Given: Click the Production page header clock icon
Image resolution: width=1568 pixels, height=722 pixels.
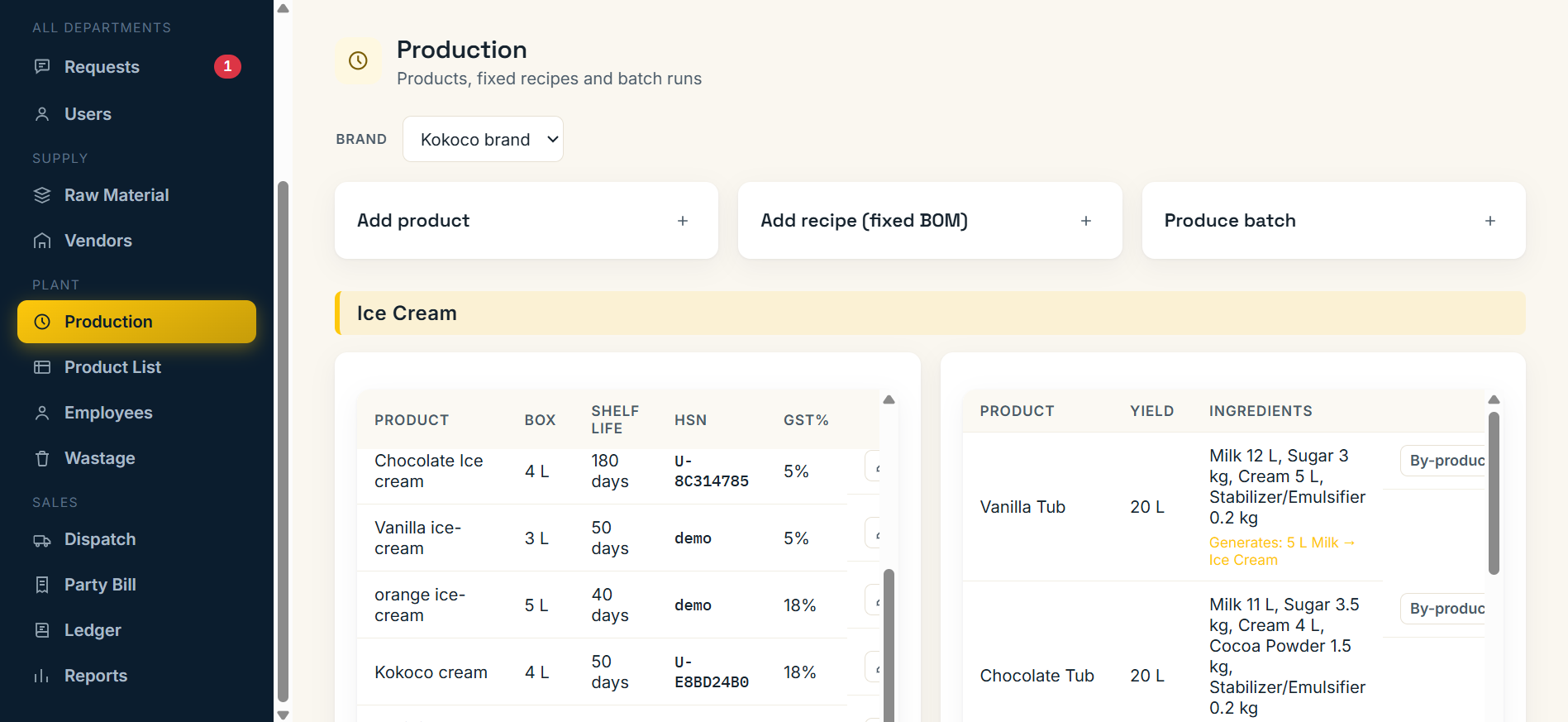Looking at the screenshot, I should [x=358, y=60].
